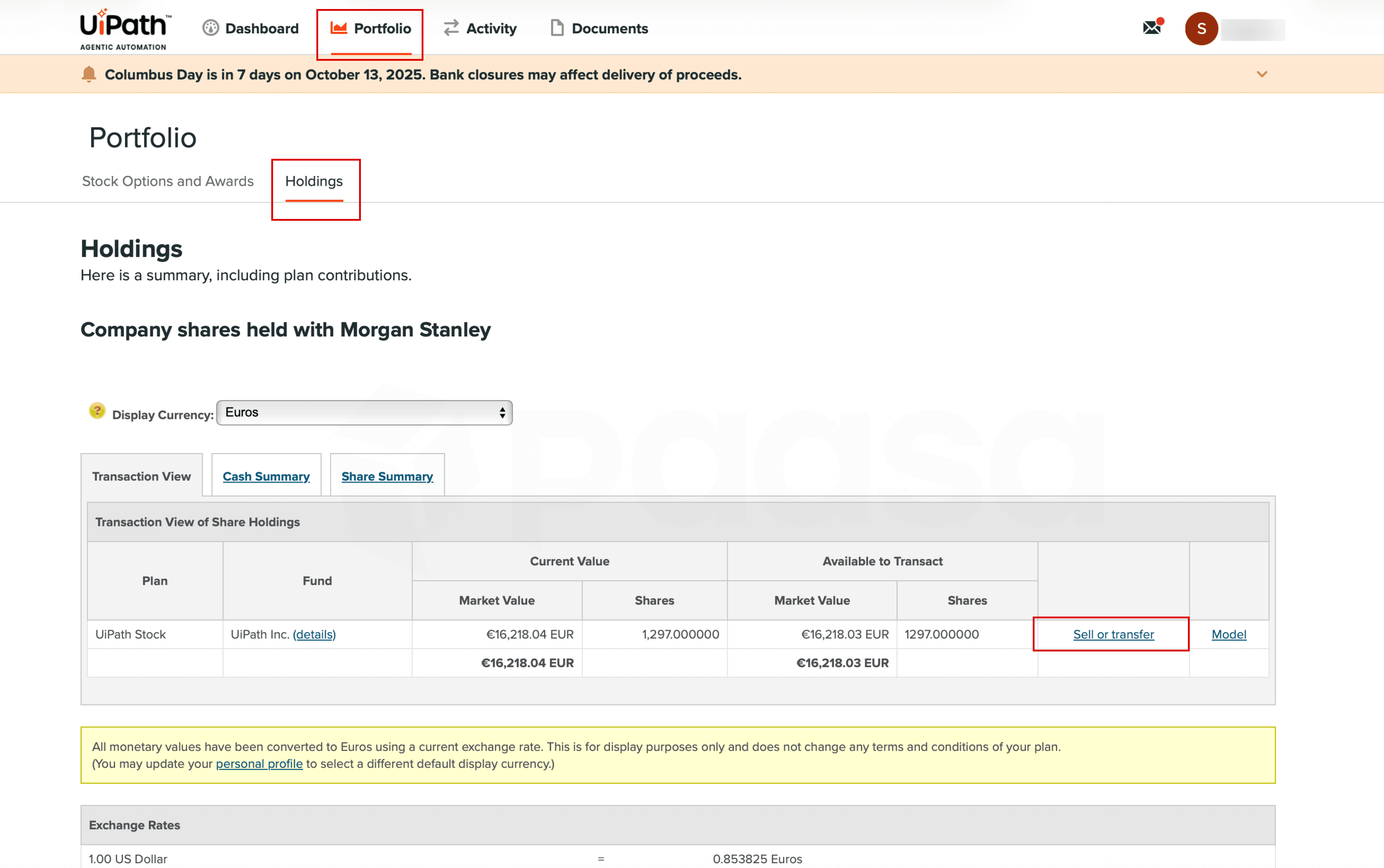Expand the Columbus Day banner chevron
Screen dimensions: 1384x868
(1261, 74)
